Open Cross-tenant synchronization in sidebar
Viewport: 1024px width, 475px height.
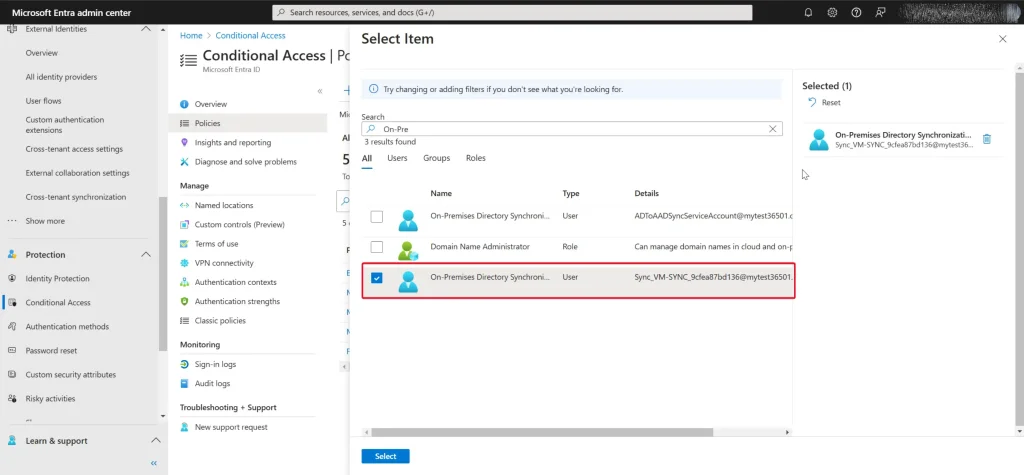(x=75, y=197)
